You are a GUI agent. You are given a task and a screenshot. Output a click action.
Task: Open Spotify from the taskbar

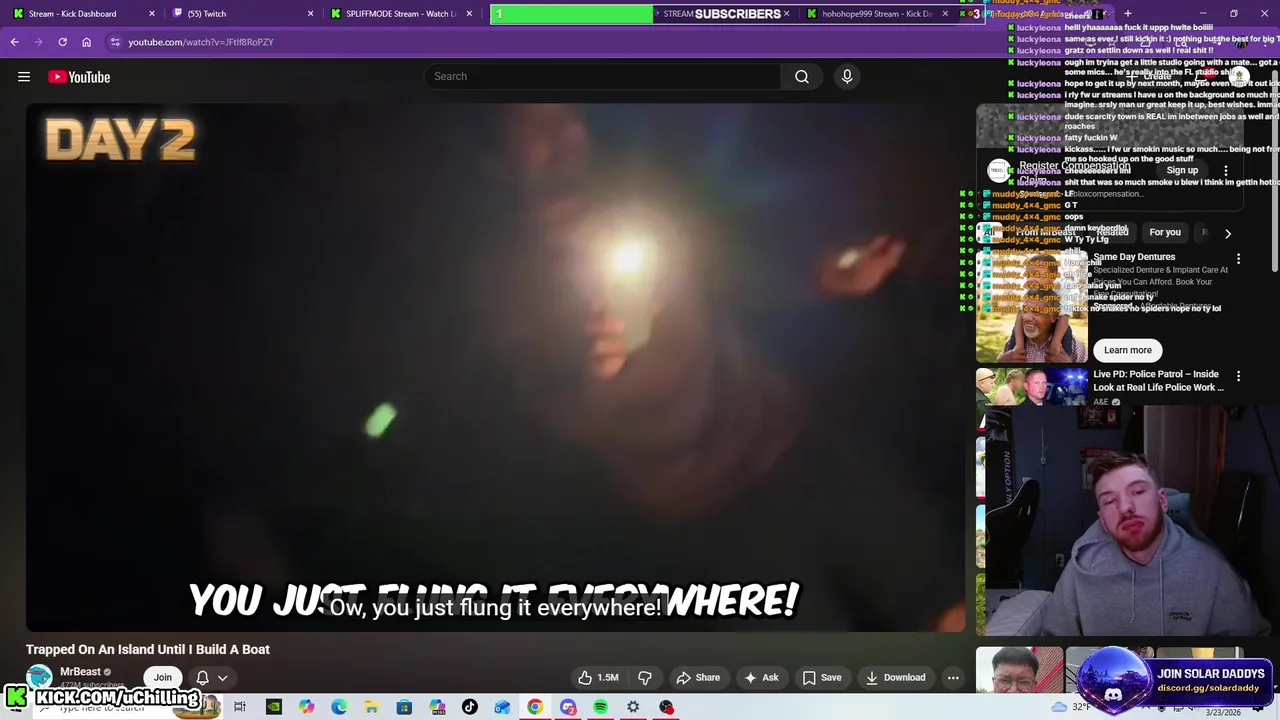pyautogui.click(x=600, y=707)
